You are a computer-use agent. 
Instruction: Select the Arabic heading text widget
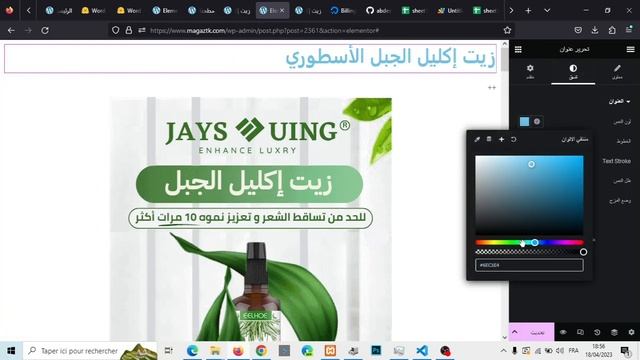(250, 58)
